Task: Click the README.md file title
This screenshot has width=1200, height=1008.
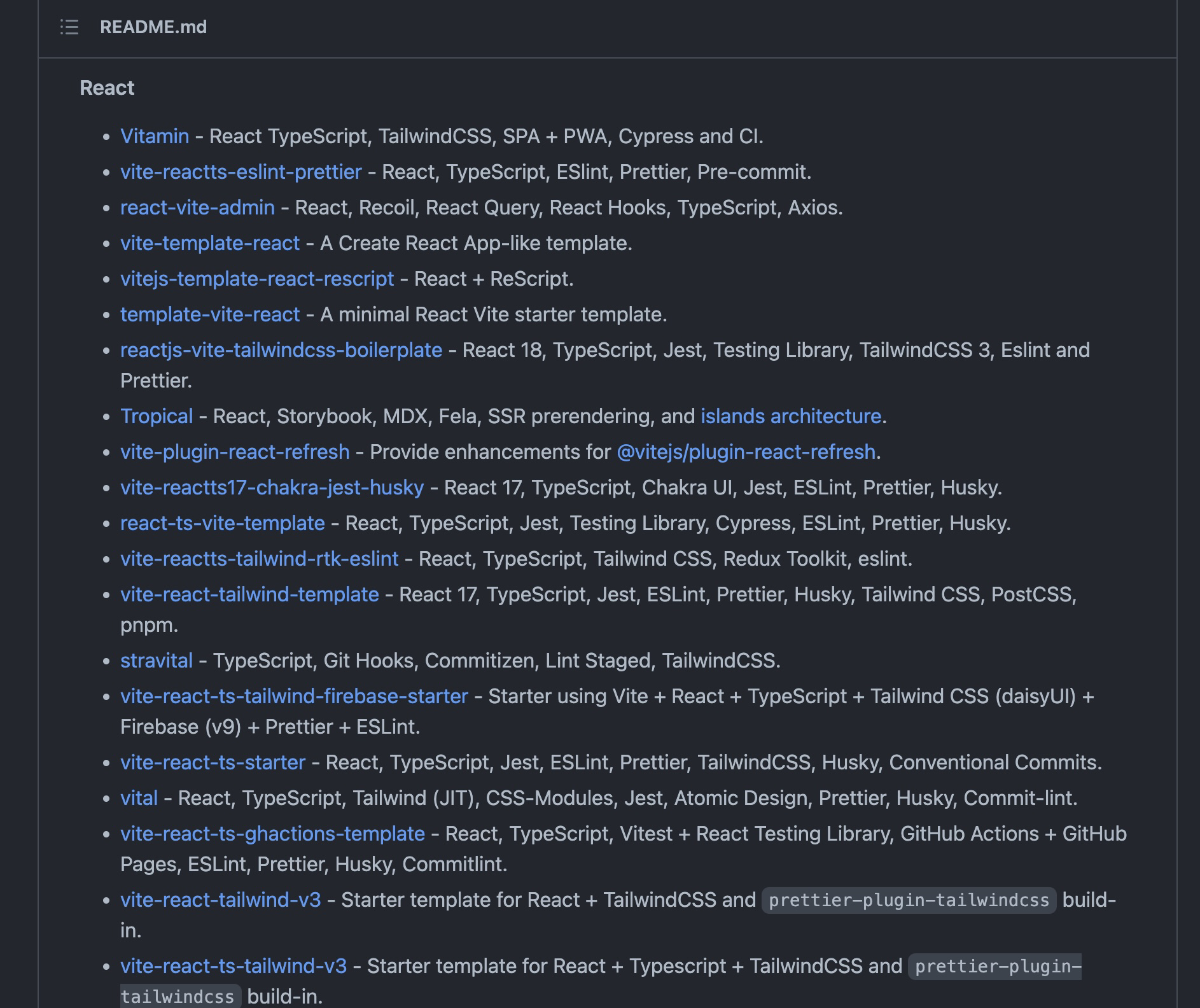Action: (x=153, y=27)
